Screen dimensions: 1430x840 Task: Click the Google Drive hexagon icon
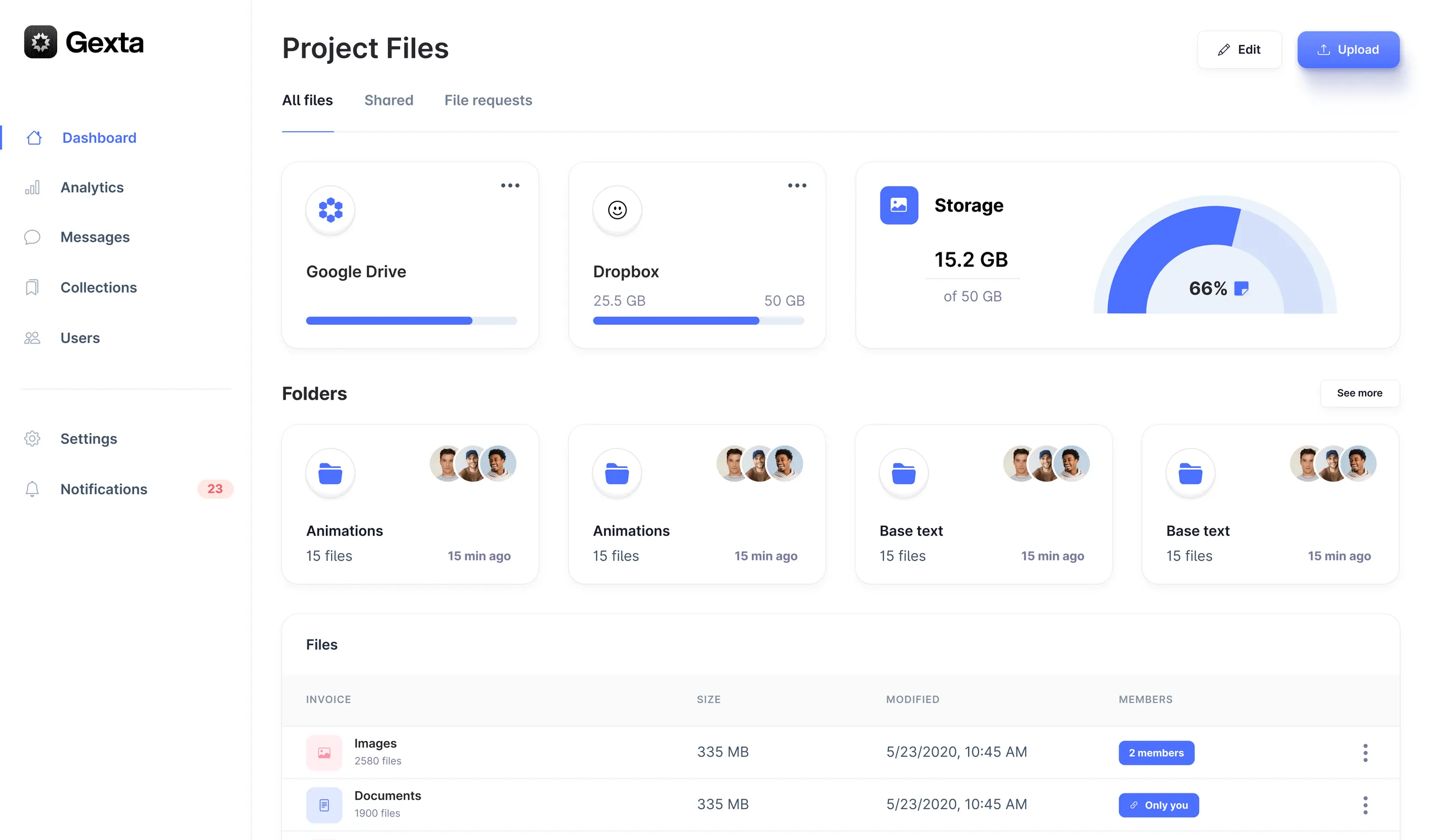pos(330,210)
